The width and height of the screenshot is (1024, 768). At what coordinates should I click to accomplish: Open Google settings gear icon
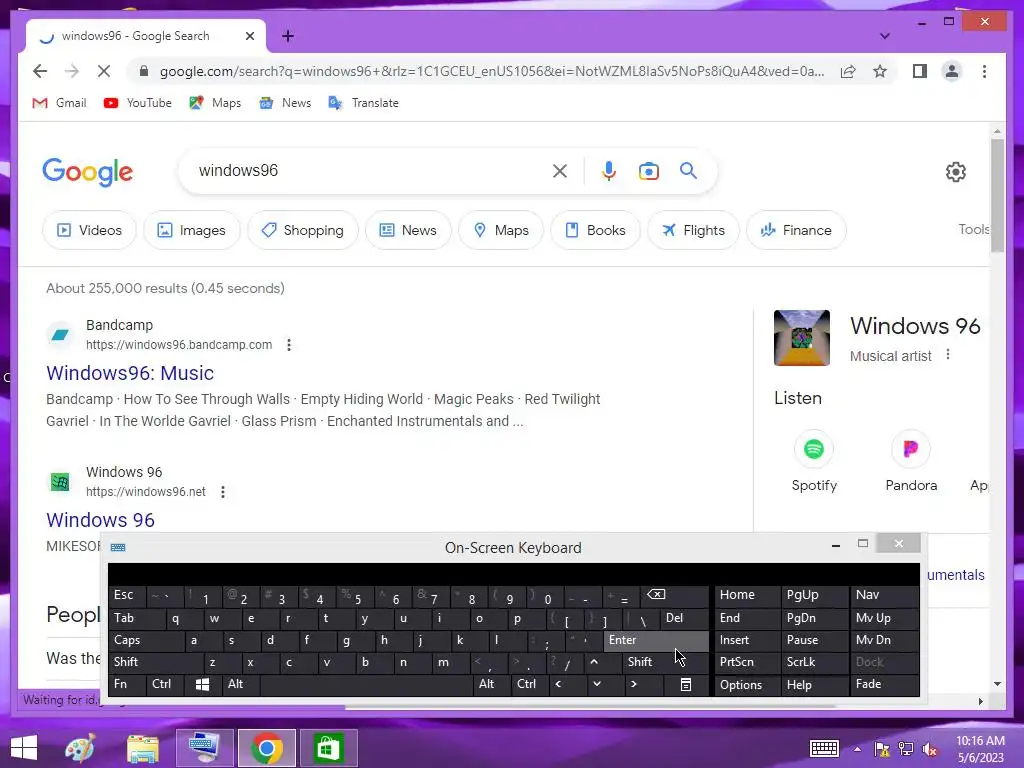coord(955,172)
